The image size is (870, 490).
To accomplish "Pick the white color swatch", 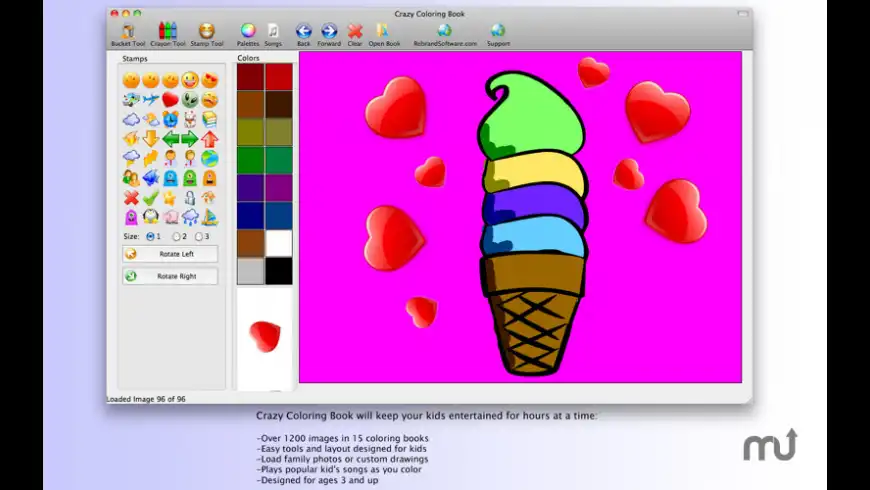I will pyautogui.click(x=278, y=243).
